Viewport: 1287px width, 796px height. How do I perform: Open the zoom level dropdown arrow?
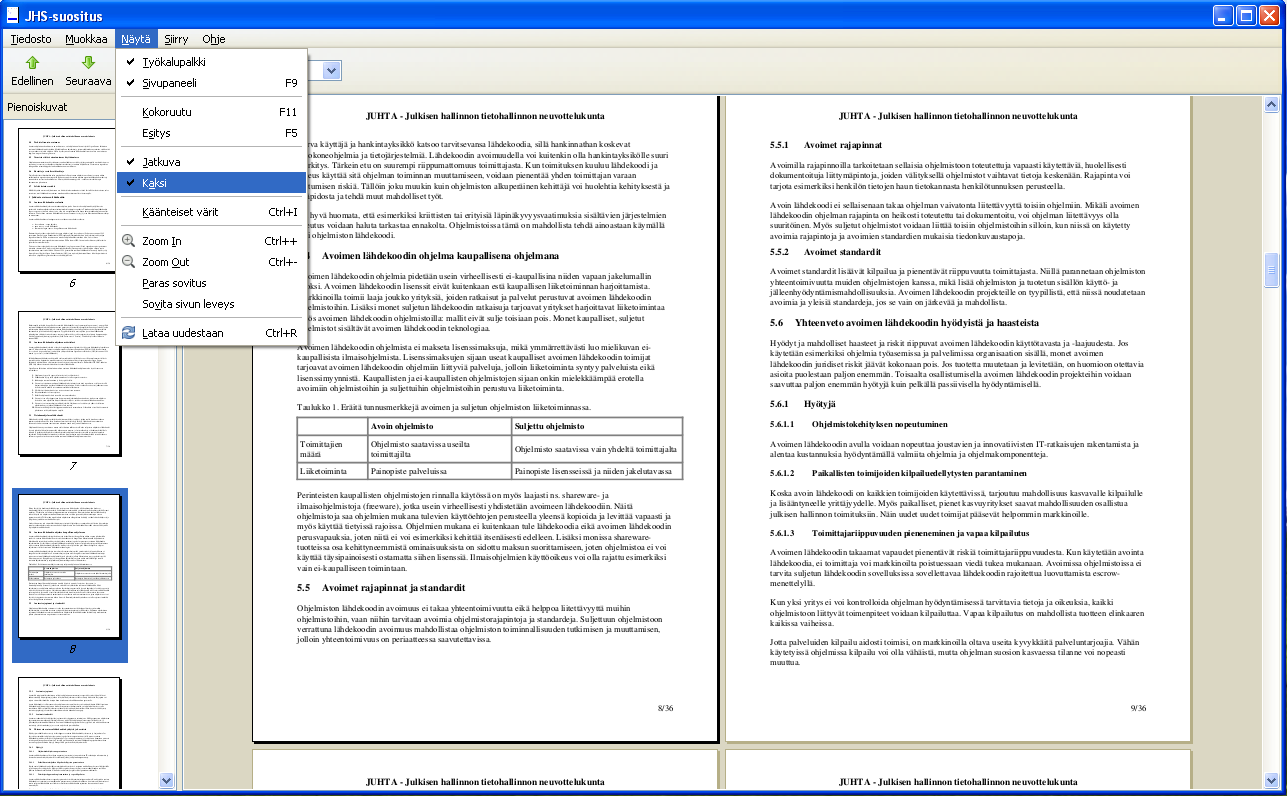(x=332, y=70)
